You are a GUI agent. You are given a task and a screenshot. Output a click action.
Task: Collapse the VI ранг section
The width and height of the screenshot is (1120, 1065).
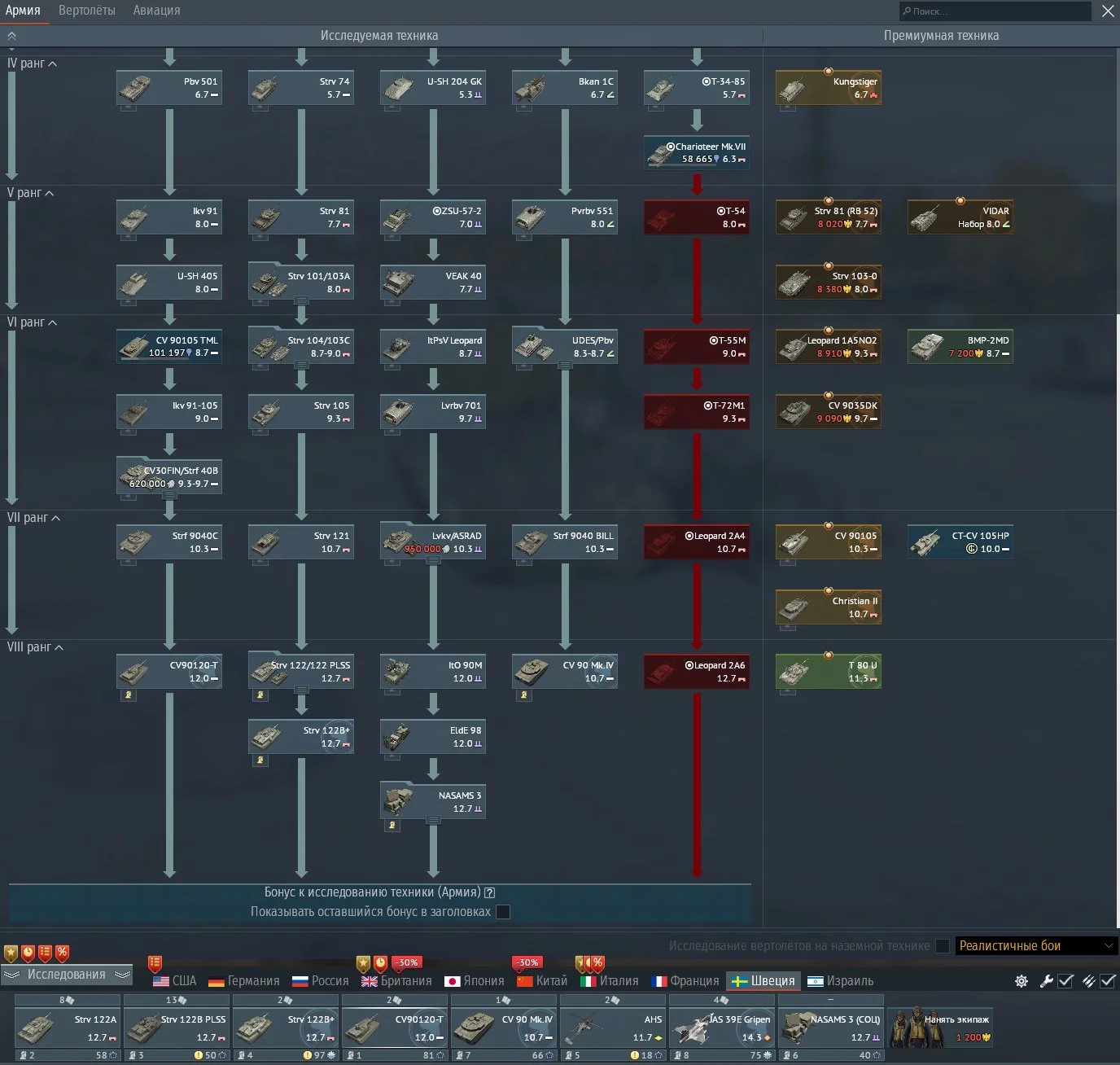32,322
